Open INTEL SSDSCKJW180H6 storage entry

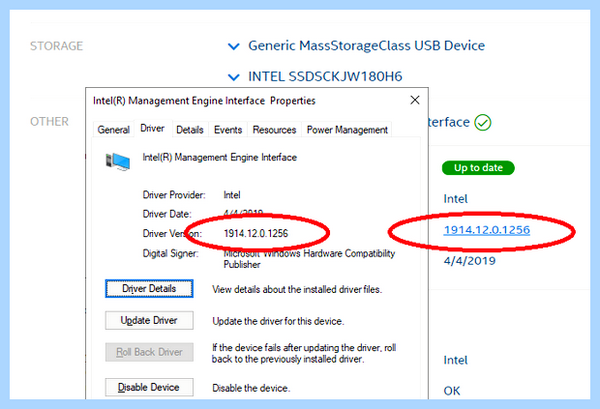(x=325, y=77)
